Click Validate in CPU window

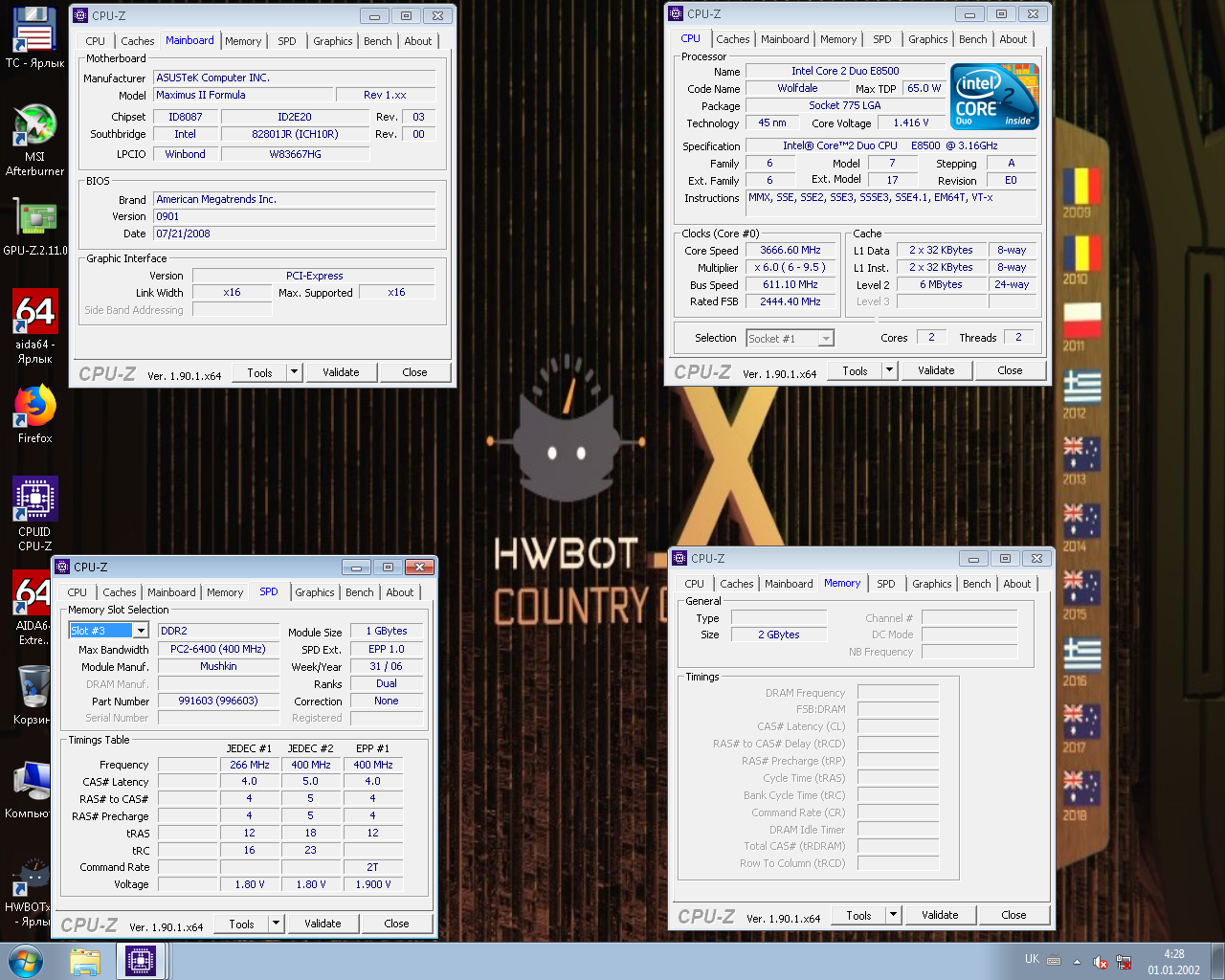tap(936, 370)
